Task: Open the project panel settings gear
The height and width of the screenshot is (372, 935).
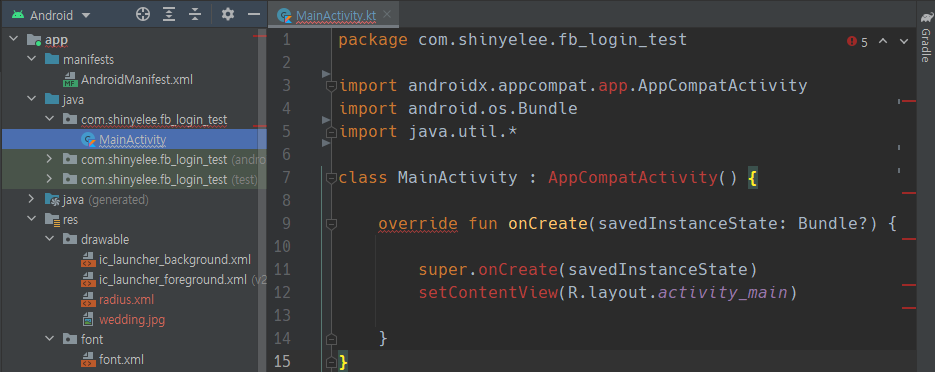Action: click(x=228, y=15)
